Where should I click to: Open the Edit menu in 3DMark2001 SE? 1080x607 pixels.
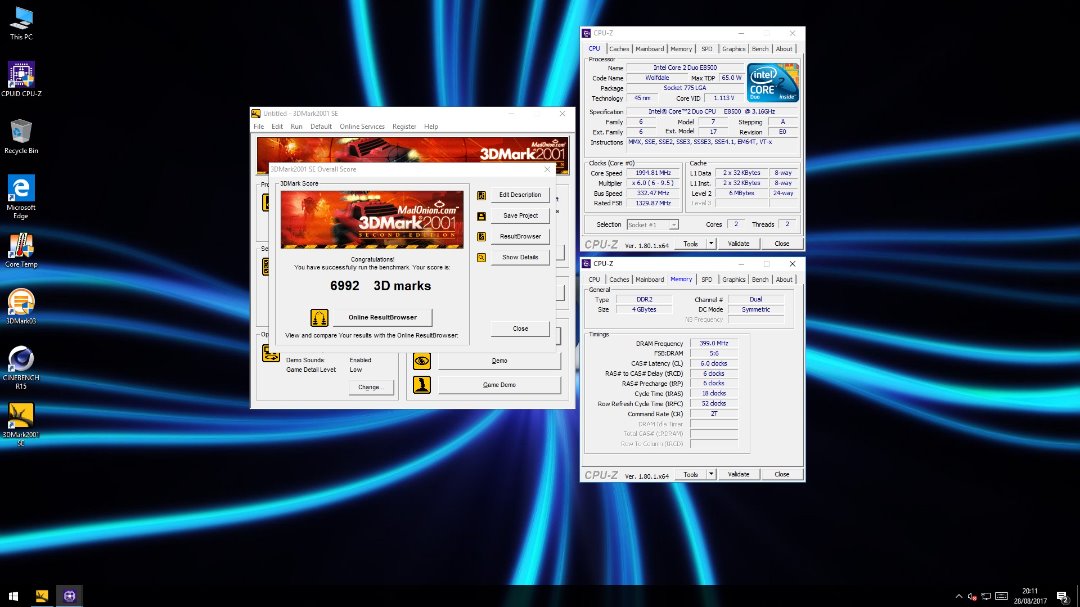(277, 127)
